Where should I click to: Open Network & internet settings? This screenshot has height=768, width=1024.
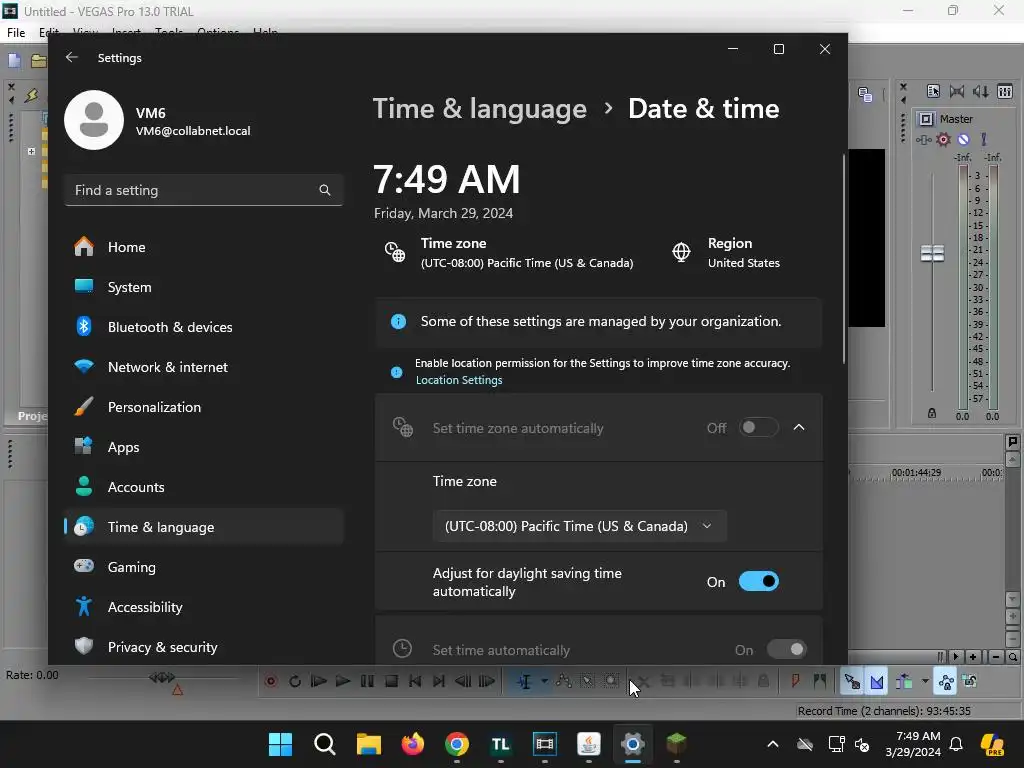(204, 367)
